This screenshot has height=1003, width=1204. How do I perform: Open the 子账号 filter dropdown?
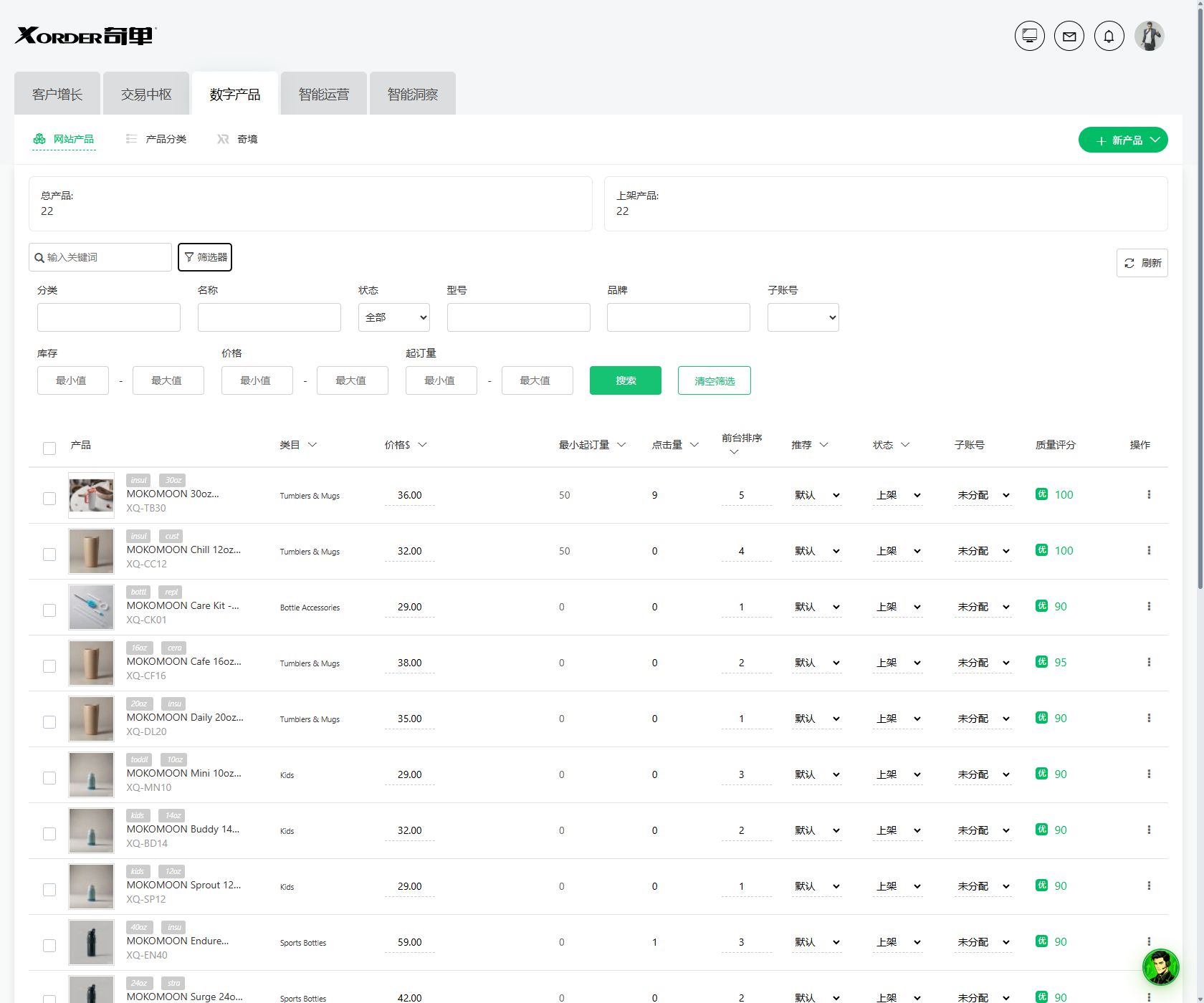tap(803, 317)
